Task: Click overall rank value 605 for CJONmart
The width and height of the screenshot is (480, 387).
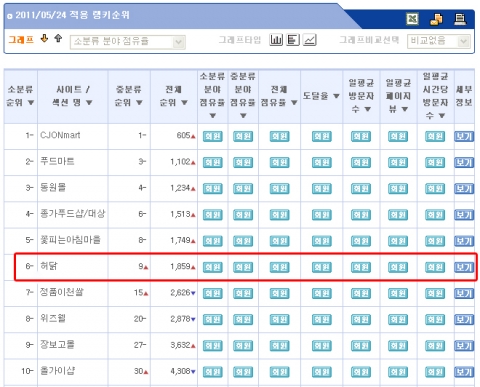Action: coord(183,135)
